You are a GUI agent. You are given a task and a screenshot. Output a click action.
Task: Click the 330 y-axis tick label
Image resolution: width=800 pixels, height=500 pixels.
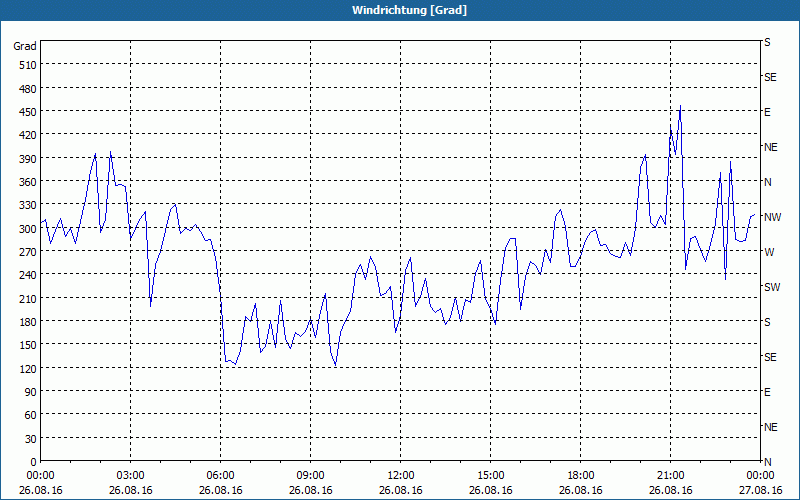(28, 205)
